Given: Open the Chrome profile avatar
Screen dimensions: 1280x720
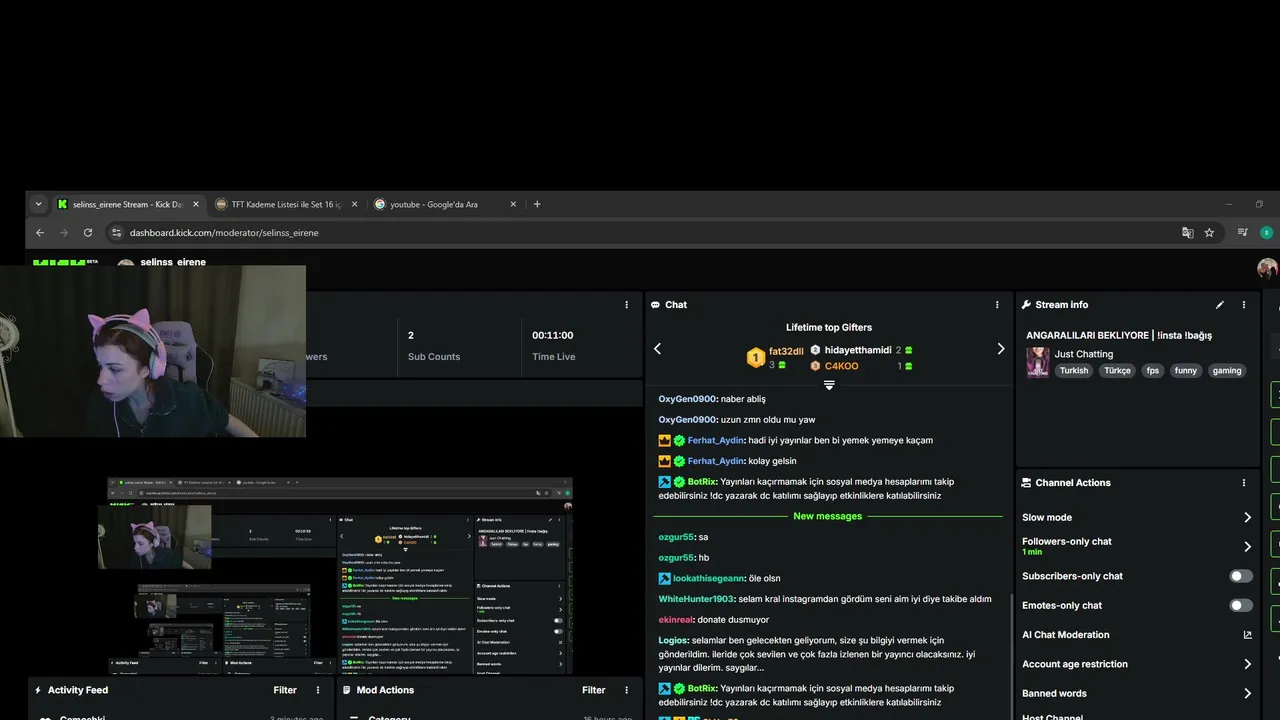Looking at the screenshot, I should (x=1266, y=232).
